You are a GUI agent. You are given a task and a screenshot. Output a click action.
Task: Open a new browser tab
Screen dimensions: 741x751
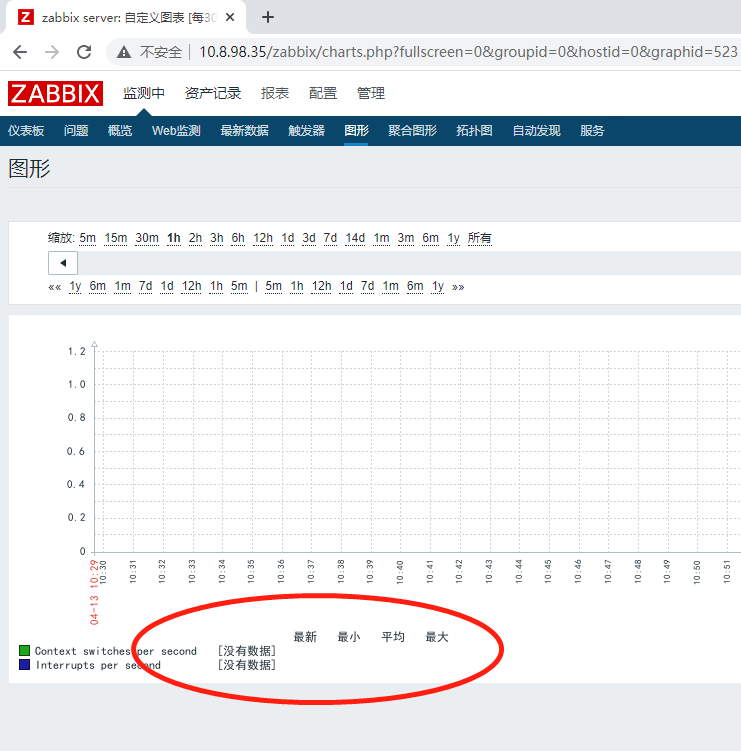[x=268, y=18]
